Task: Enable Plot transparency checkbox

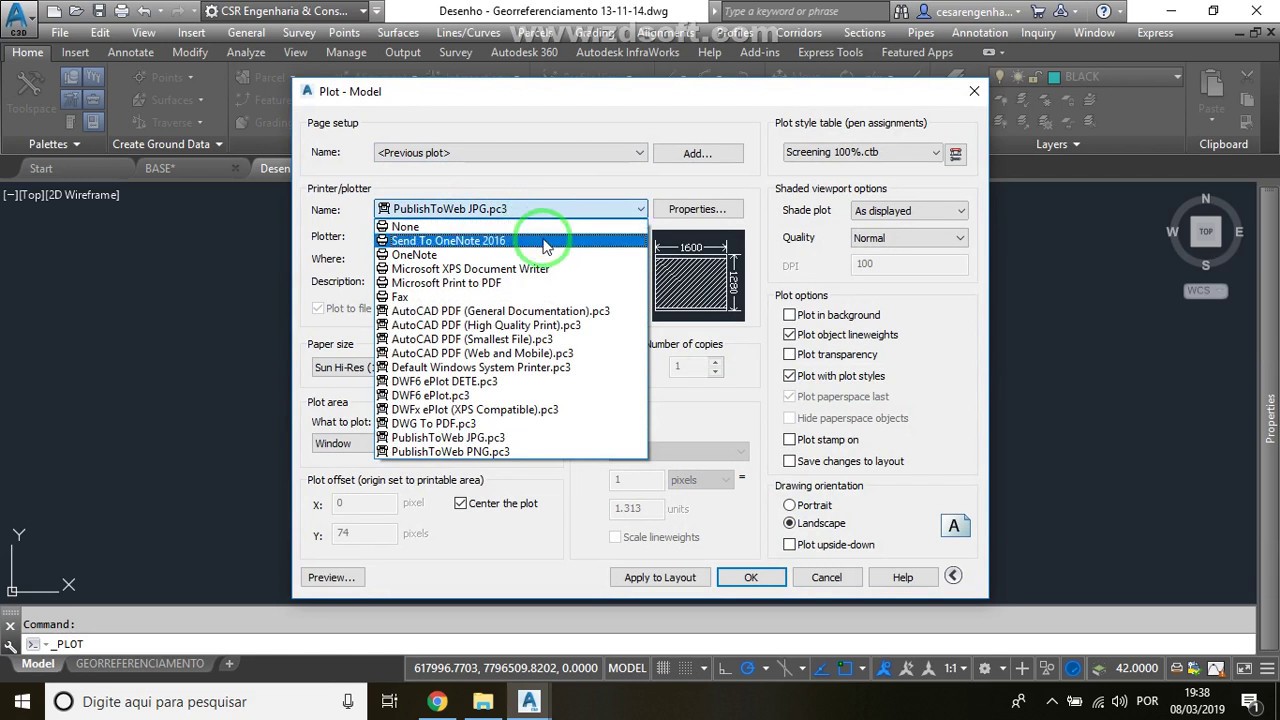Action: 789,354
